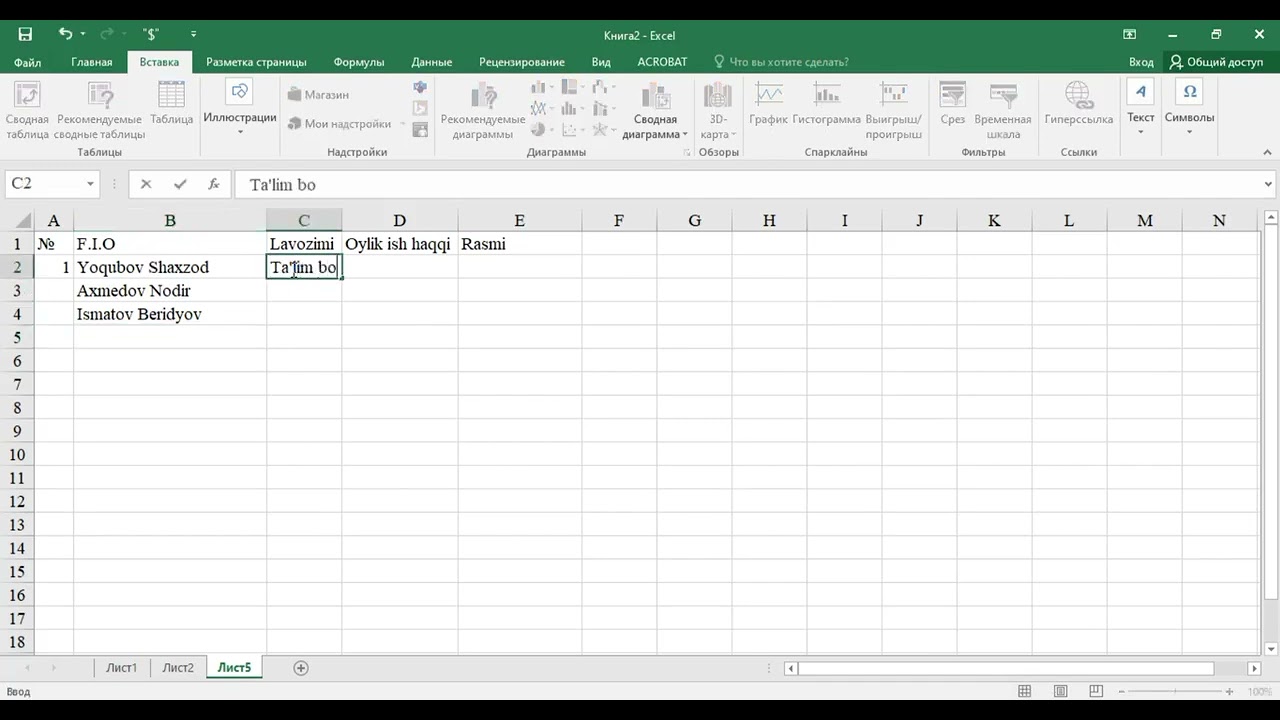Open Рекомендуемые диаграммы chart suggestions

(x=483, y=111)
